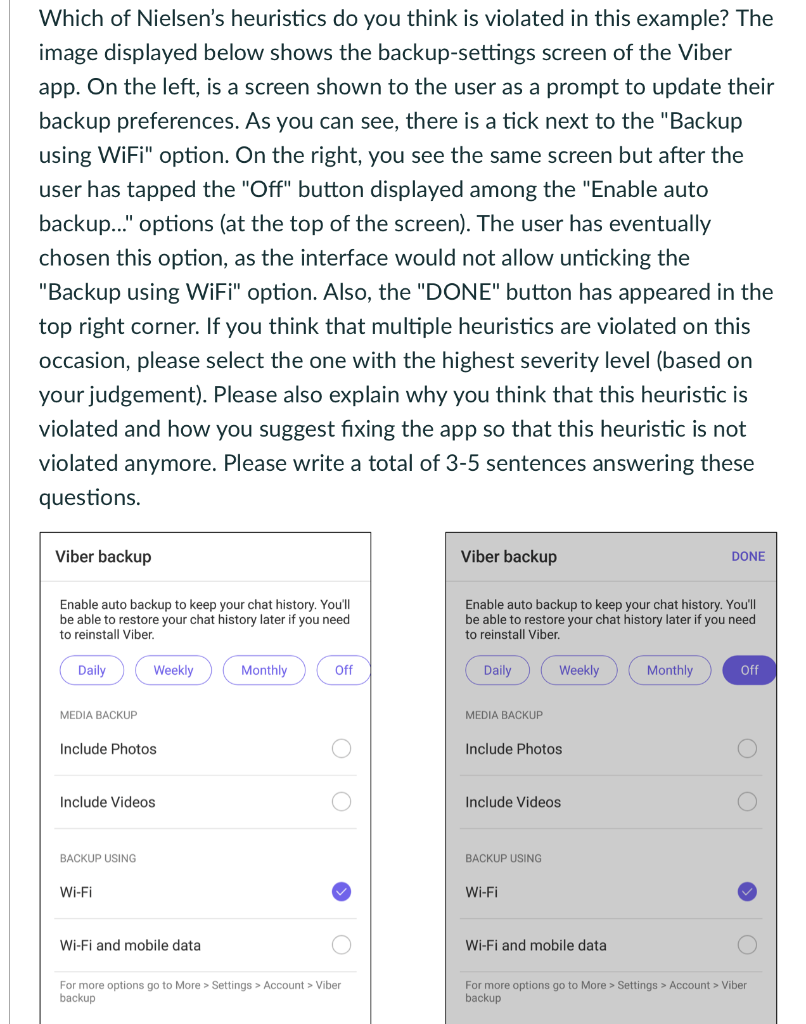Select Weekly backup frequency on the left screen
806x1024 pixels.
click(x=173, y=670)
